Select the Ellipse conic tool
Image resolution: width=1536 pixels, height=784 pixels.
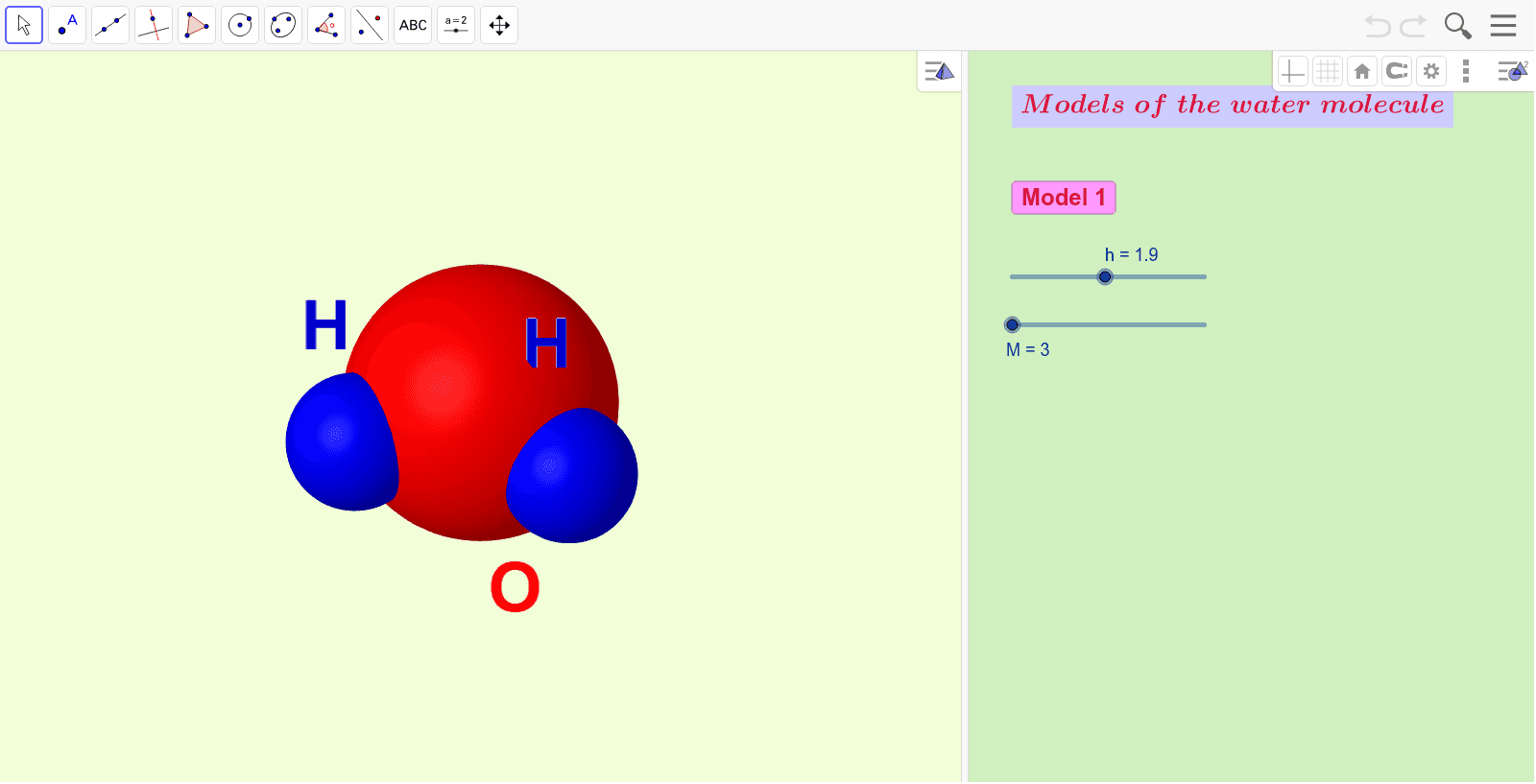click(283, 25)
